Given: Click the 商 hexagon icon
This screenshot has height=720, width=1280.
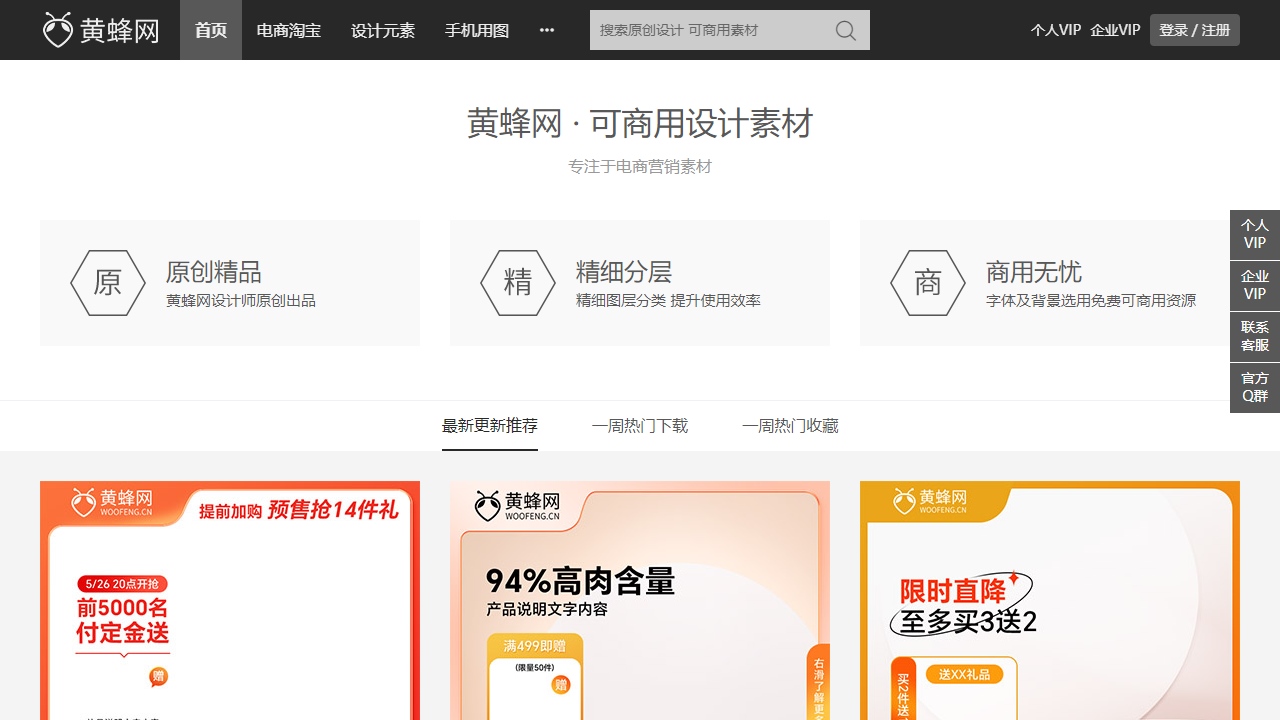Looking at the screenshot, I should pyautogui.click(x=928, y=283).
